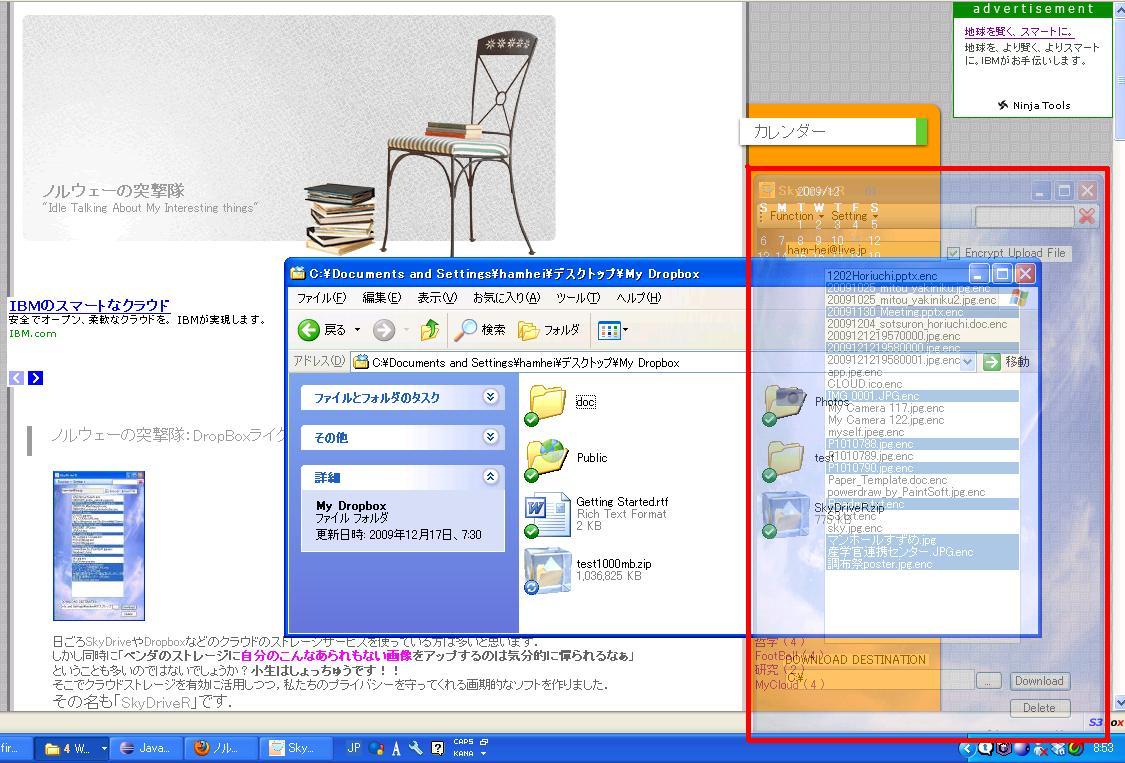Toggle the Folders (フォルダ) pane button
Screen dimensions: 1125x763
549,330
